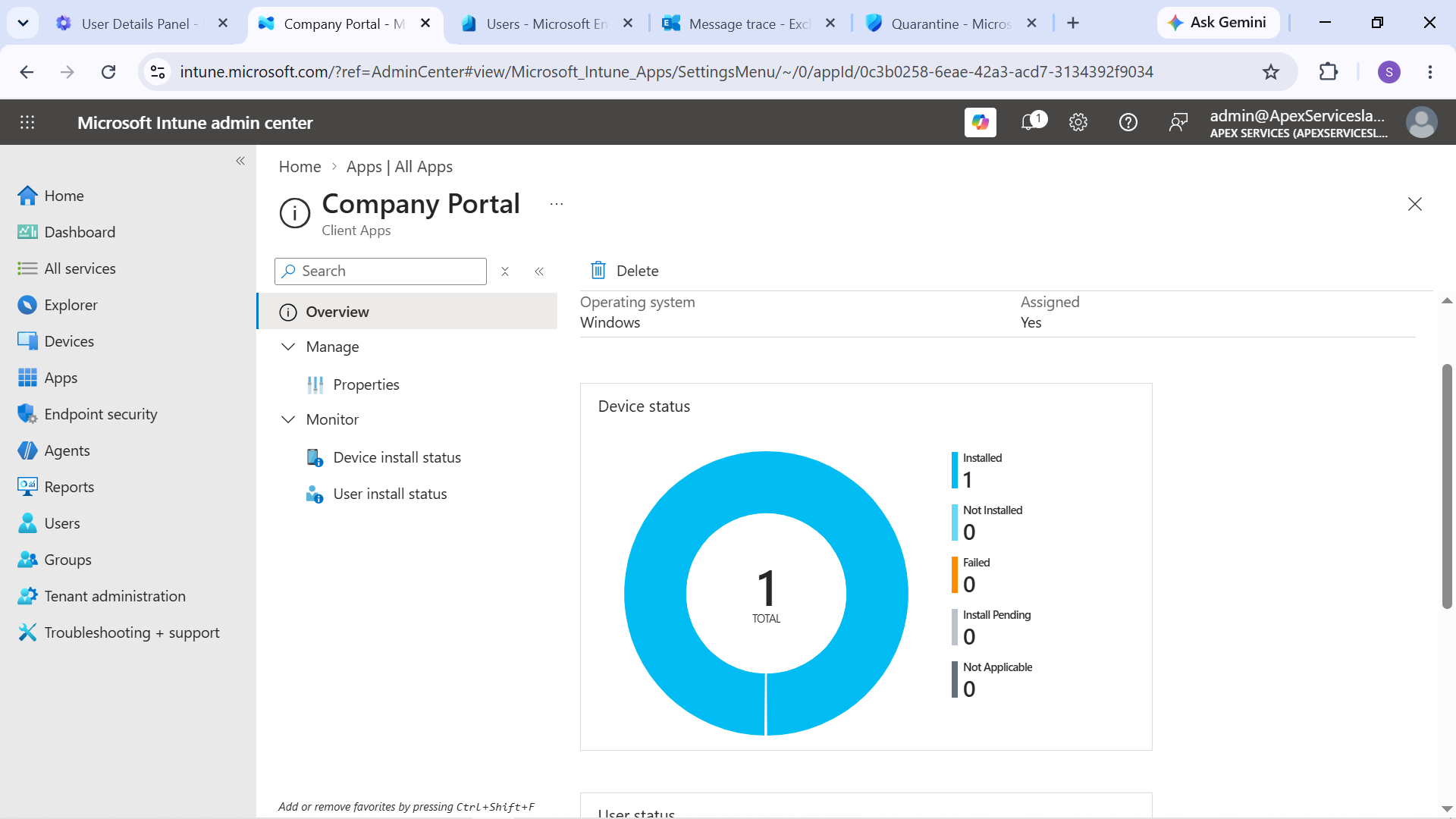This screenshot has height=819, width=1456.
Task: Open the settings gear in the Intune header
Action: [x=1078, y=122]
